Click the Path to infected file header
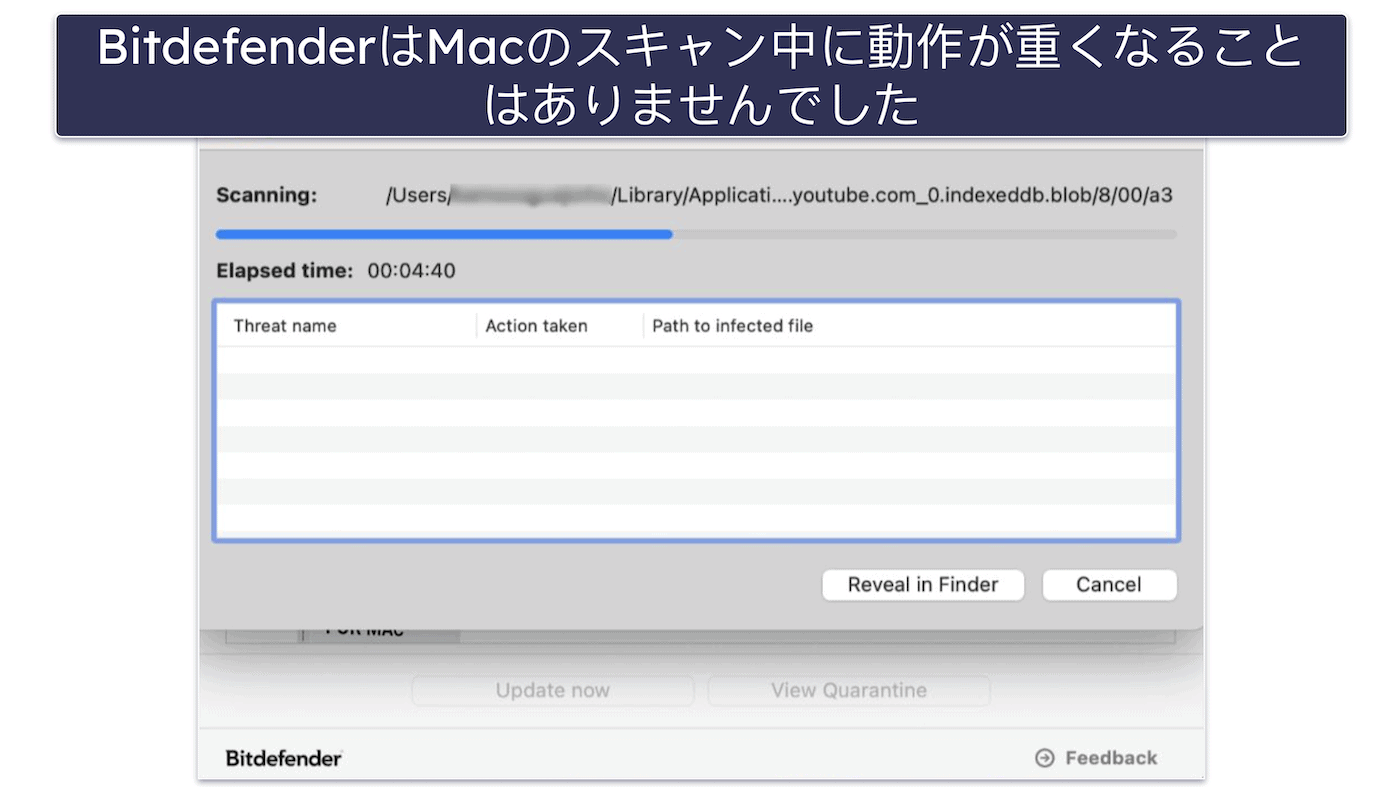The width and height of the screenshot is (1400, 787). pos(733,326)
